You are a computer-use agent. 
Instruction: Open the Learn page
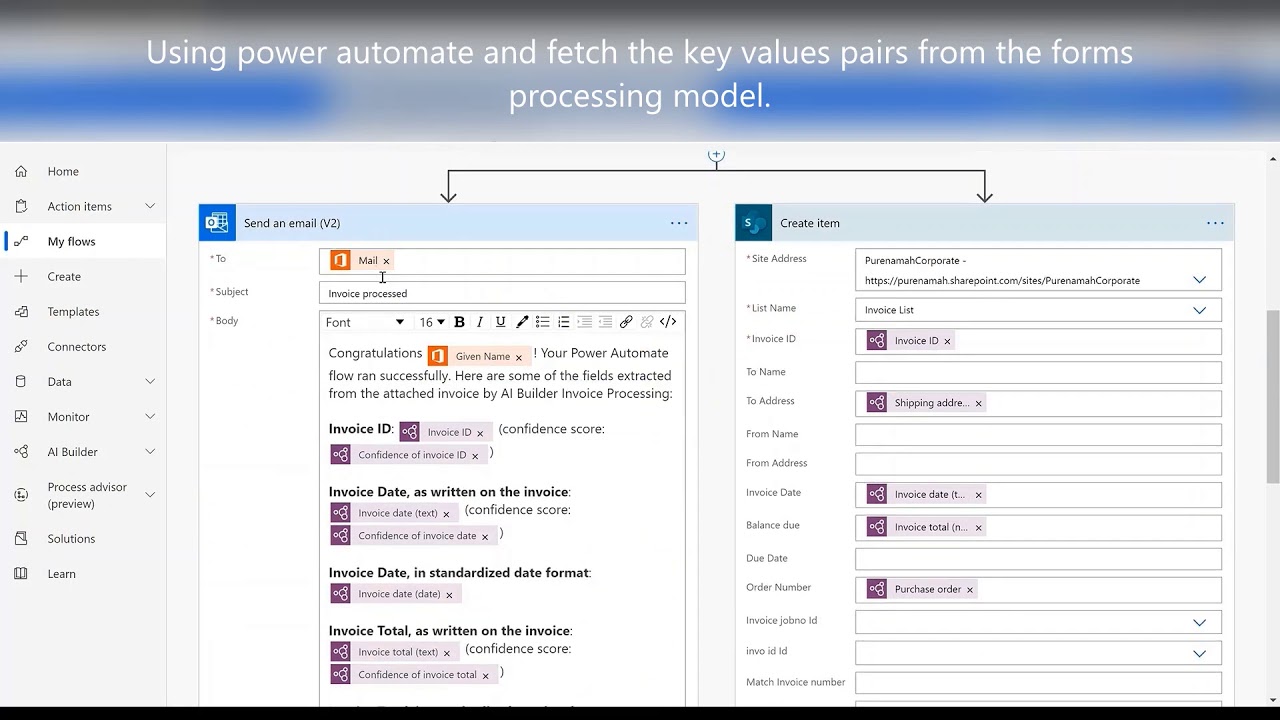pyautogui.click(x=61, y=573)
